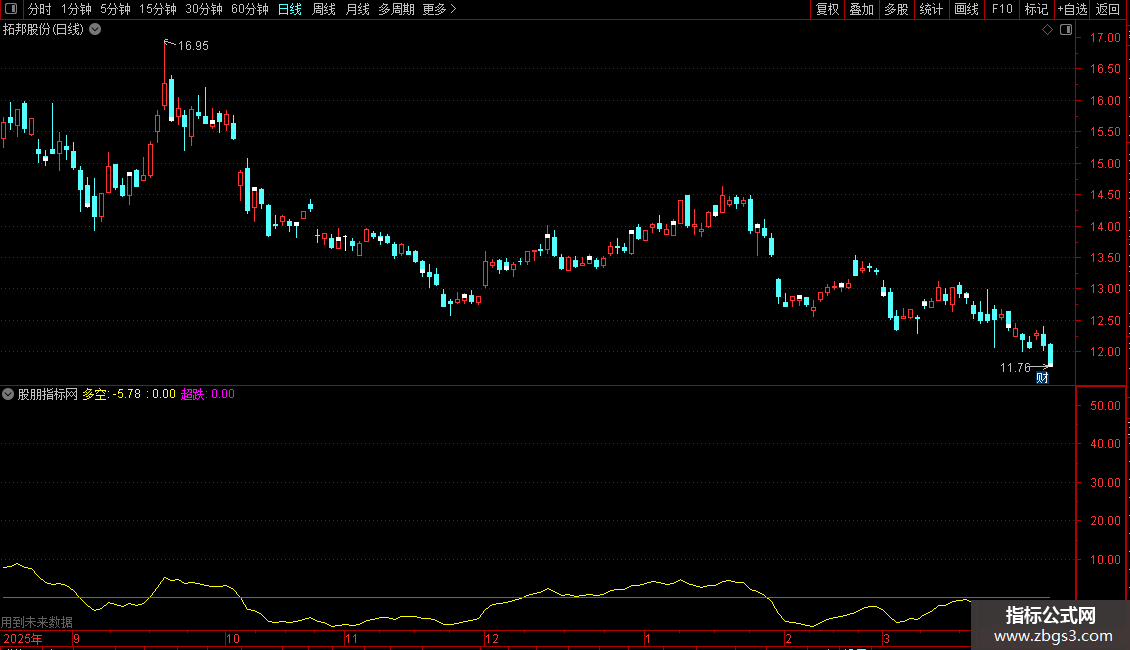The image size is (1130, 650).
Task: Activate 画线 drawing tools
Action: pyautogui.click(x=966, y=9)
